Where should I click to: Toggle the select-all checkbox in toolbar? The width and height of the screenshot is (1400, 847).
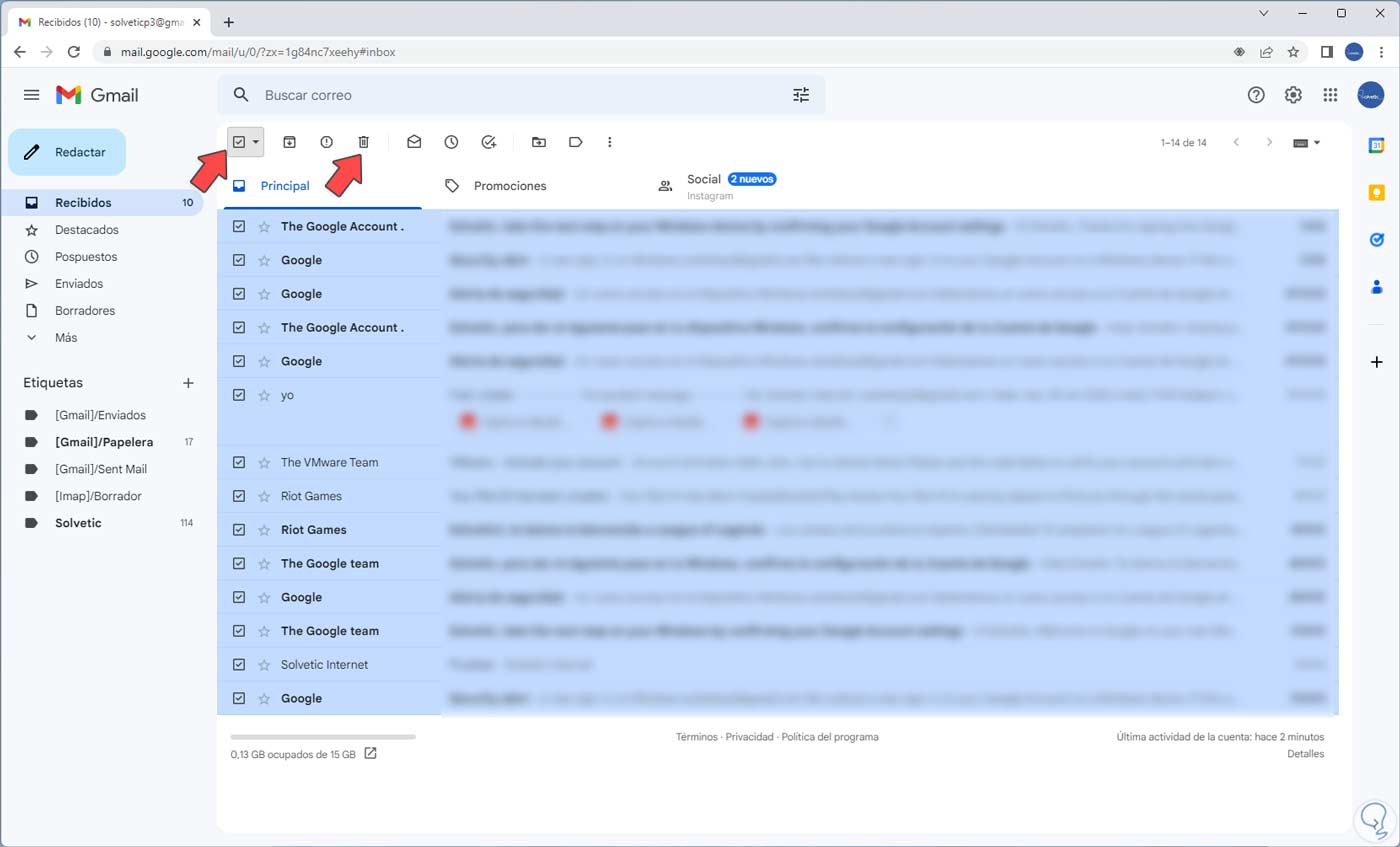coord(238,142)
